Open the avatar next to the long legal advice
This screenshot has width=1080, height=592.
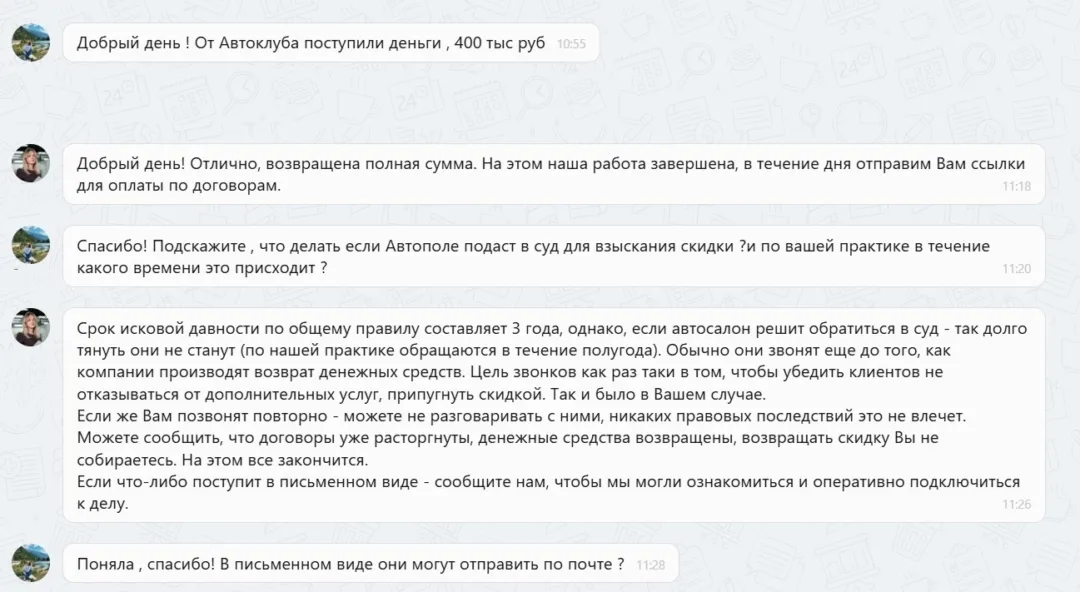(30, 325)
